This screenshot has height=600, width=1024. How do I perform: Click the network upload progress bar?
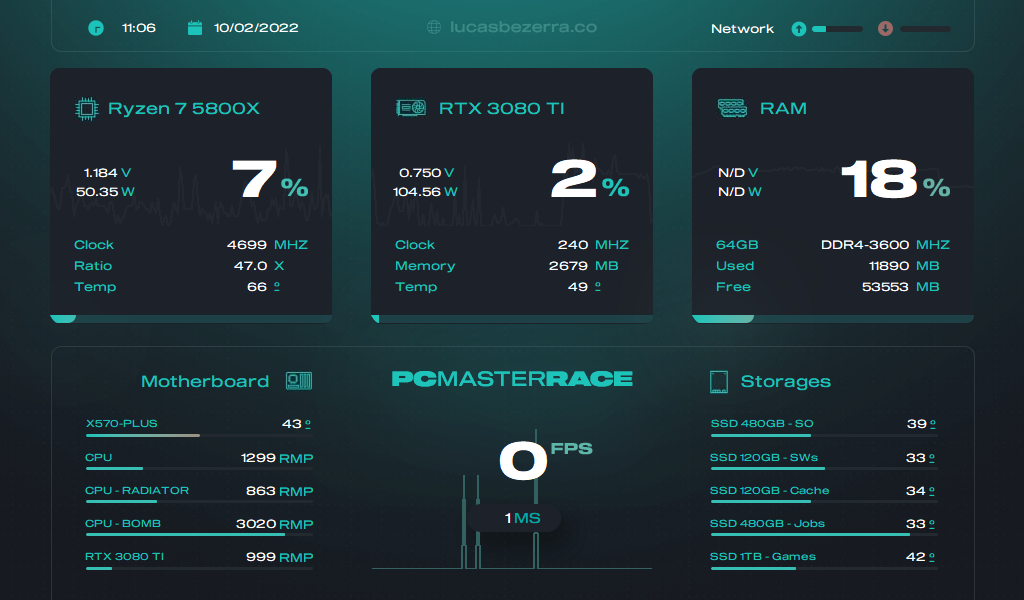point(837,29)
